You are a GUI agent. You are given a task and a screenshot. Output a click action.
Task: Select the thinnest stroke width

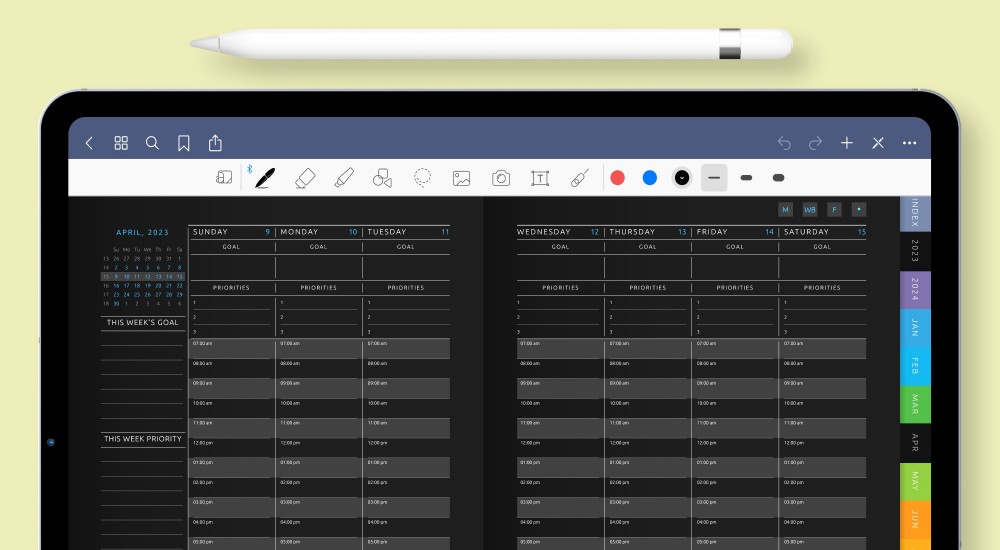click(x=714, y=178)
